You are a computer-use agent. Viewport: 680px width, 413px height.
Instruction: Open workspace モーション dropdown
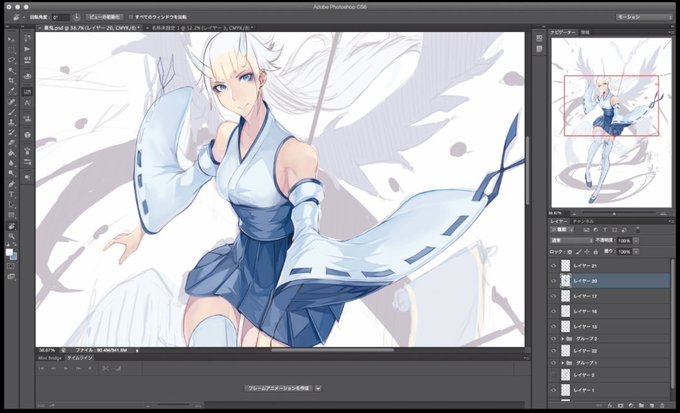[x=644, y=17]
